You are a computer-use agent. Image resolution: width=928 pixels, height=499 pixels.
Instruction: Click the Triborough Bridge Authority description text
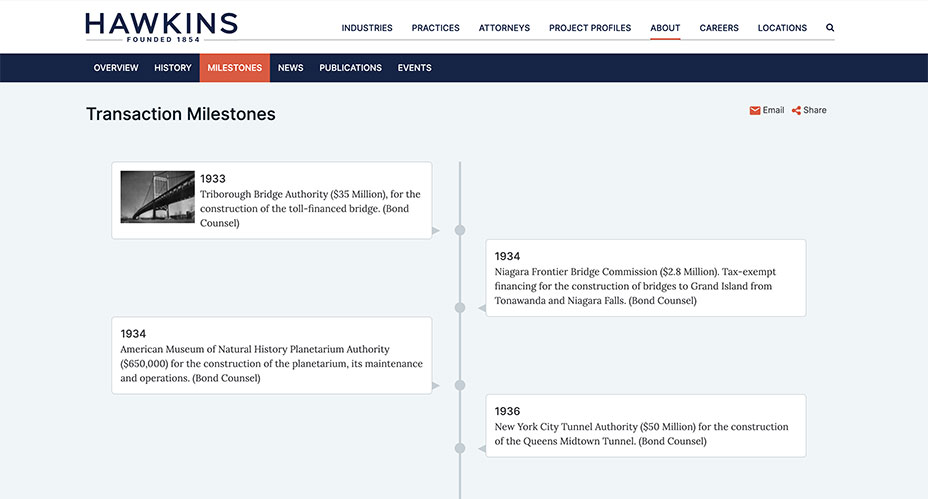[x=310, y=208]
